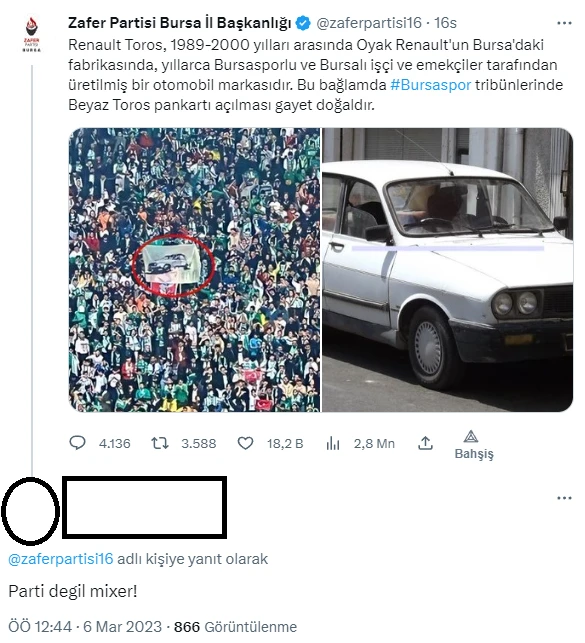Image resolution: width=585 pixels, height=643 pixels.
Task: Open Zafer Partisi Bursa profile avatar
Action: 32,34
